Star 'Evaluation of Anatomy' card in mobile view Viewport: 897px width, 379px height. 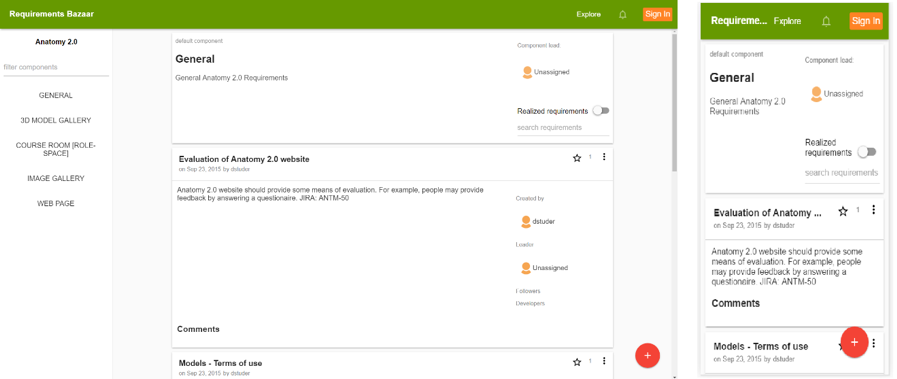843,212
